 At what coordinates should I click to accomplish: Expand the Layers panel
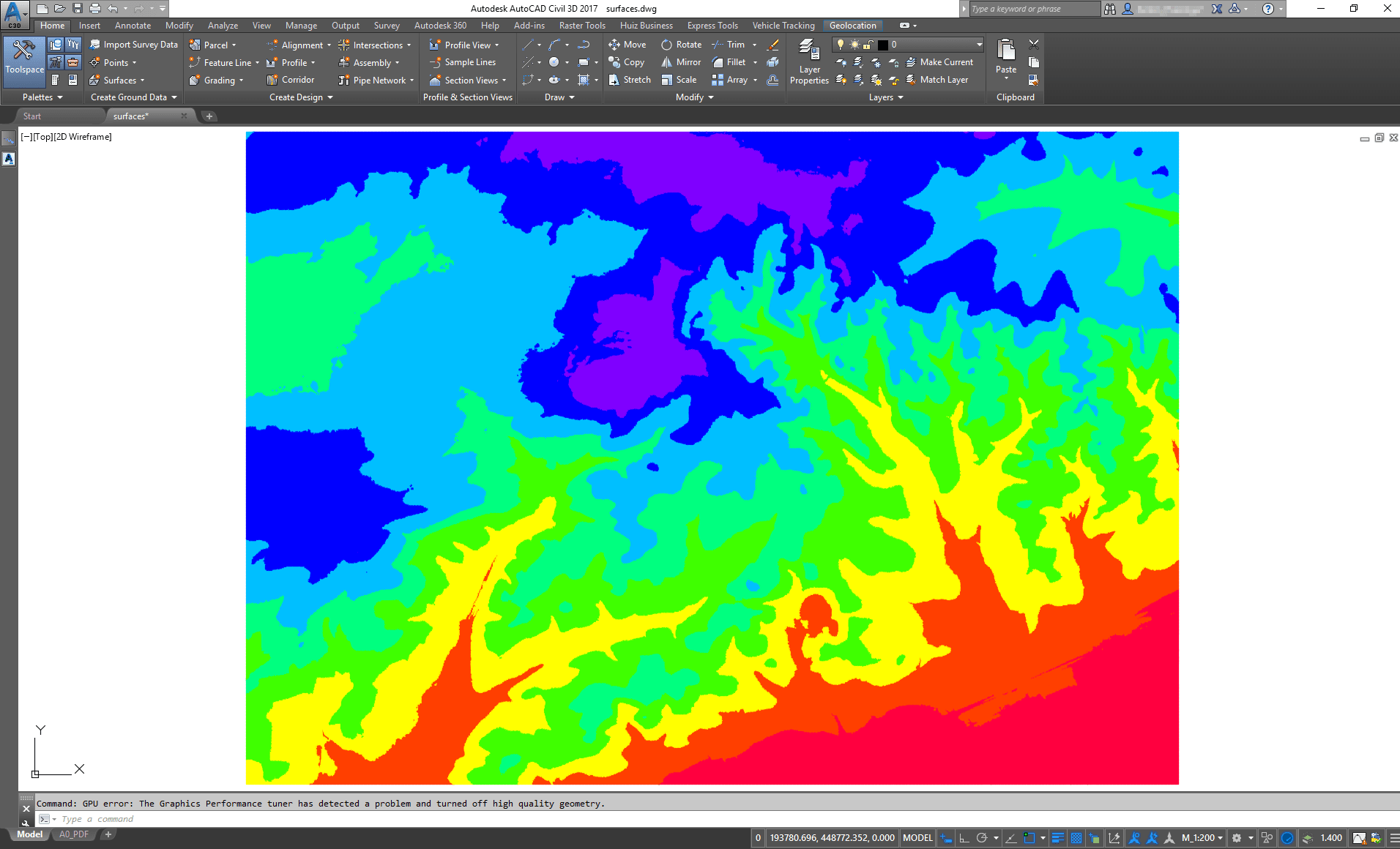coord(886,97)
